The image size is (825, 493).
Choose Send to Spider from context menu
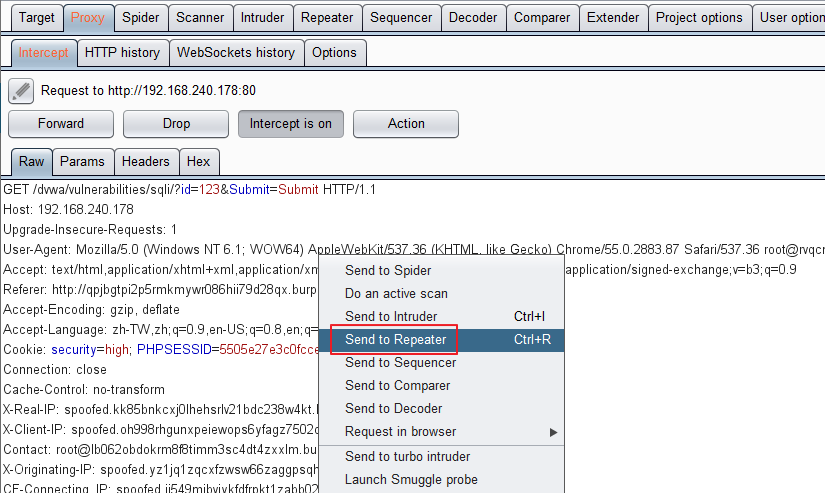click(441, 270)
